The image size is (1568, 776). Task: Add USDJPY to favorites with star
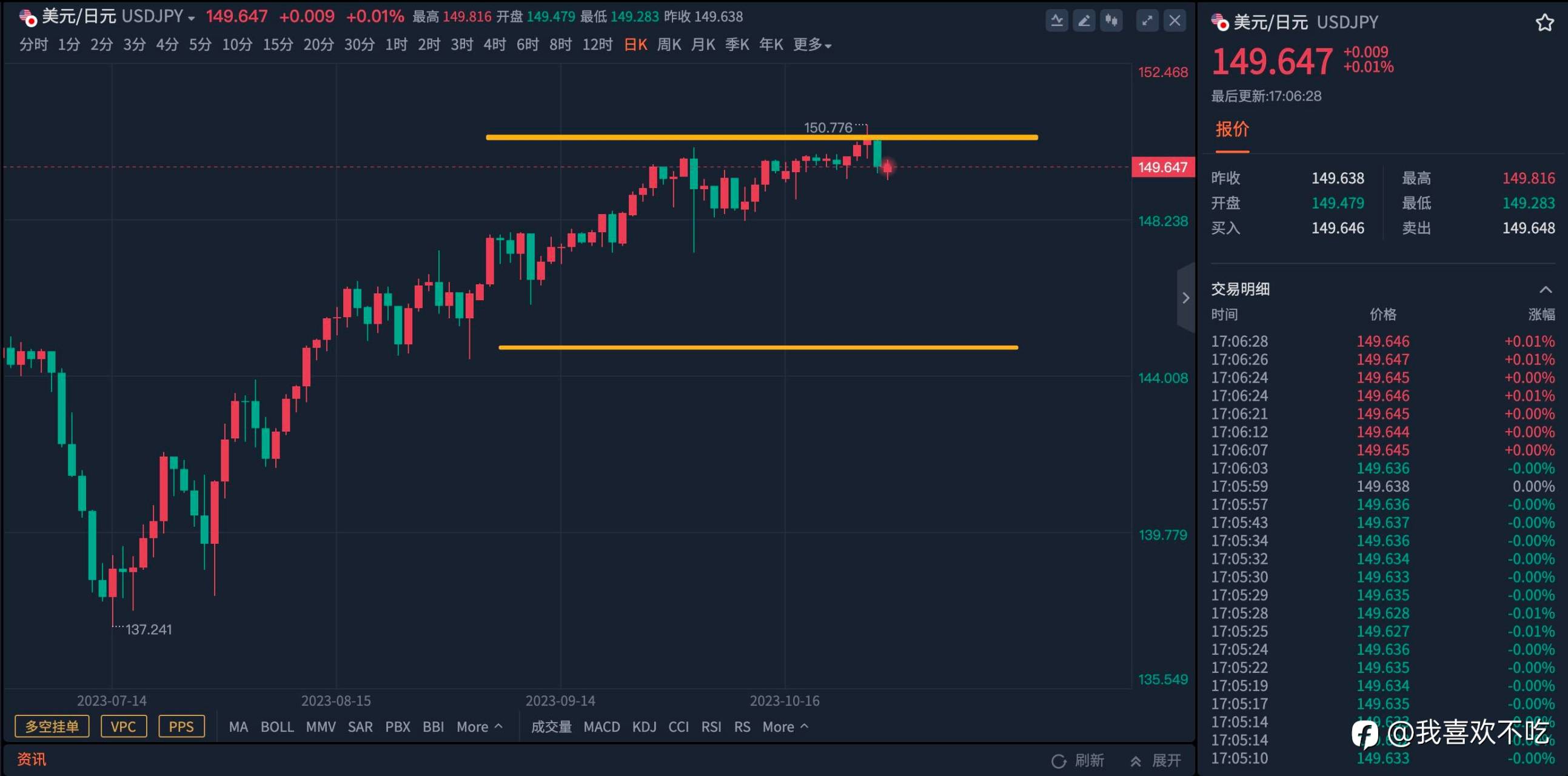tap(1544, 23)
